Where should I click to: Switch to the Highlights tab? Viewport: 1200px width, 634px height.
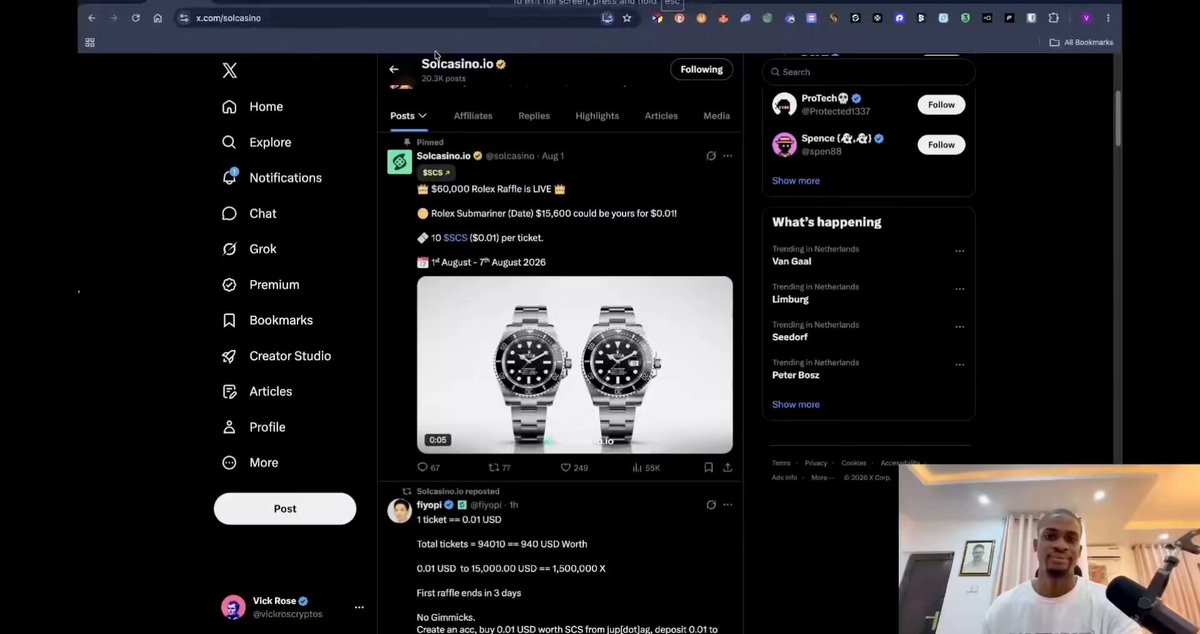point(597,116)
